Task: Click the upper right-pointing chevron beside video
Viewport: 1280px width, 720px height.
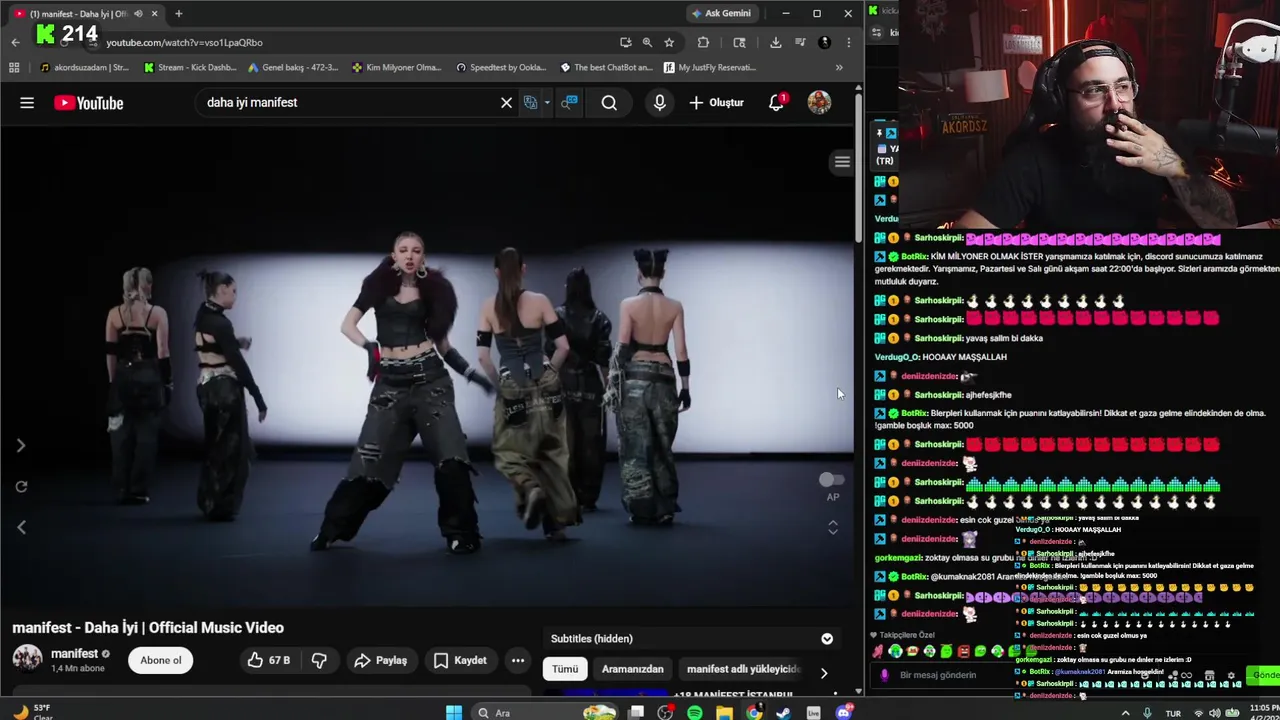Action: click(x=21, y=446)
